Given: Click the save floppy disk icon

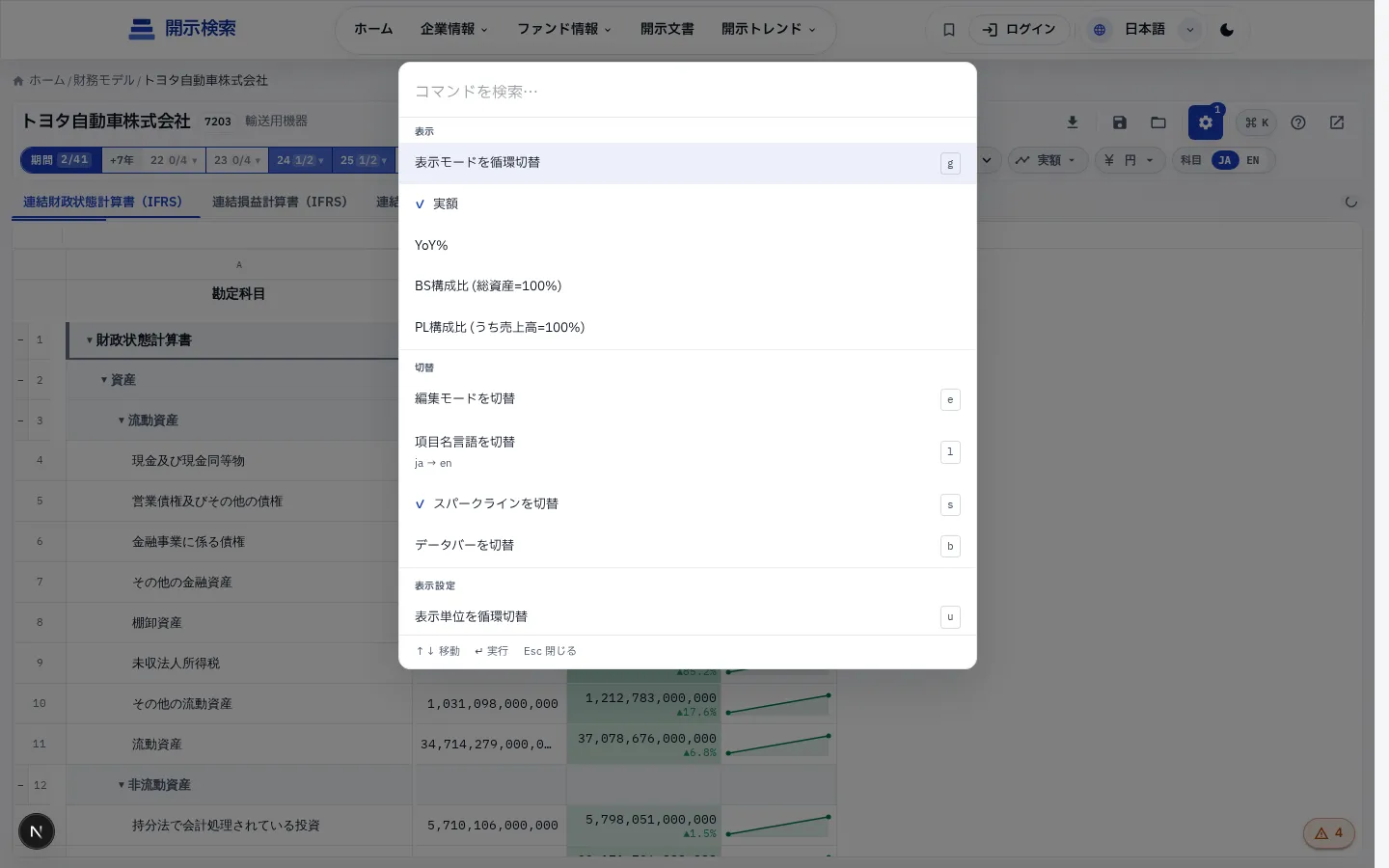Looking at the screenshot, I should (x=1120, y=122).
